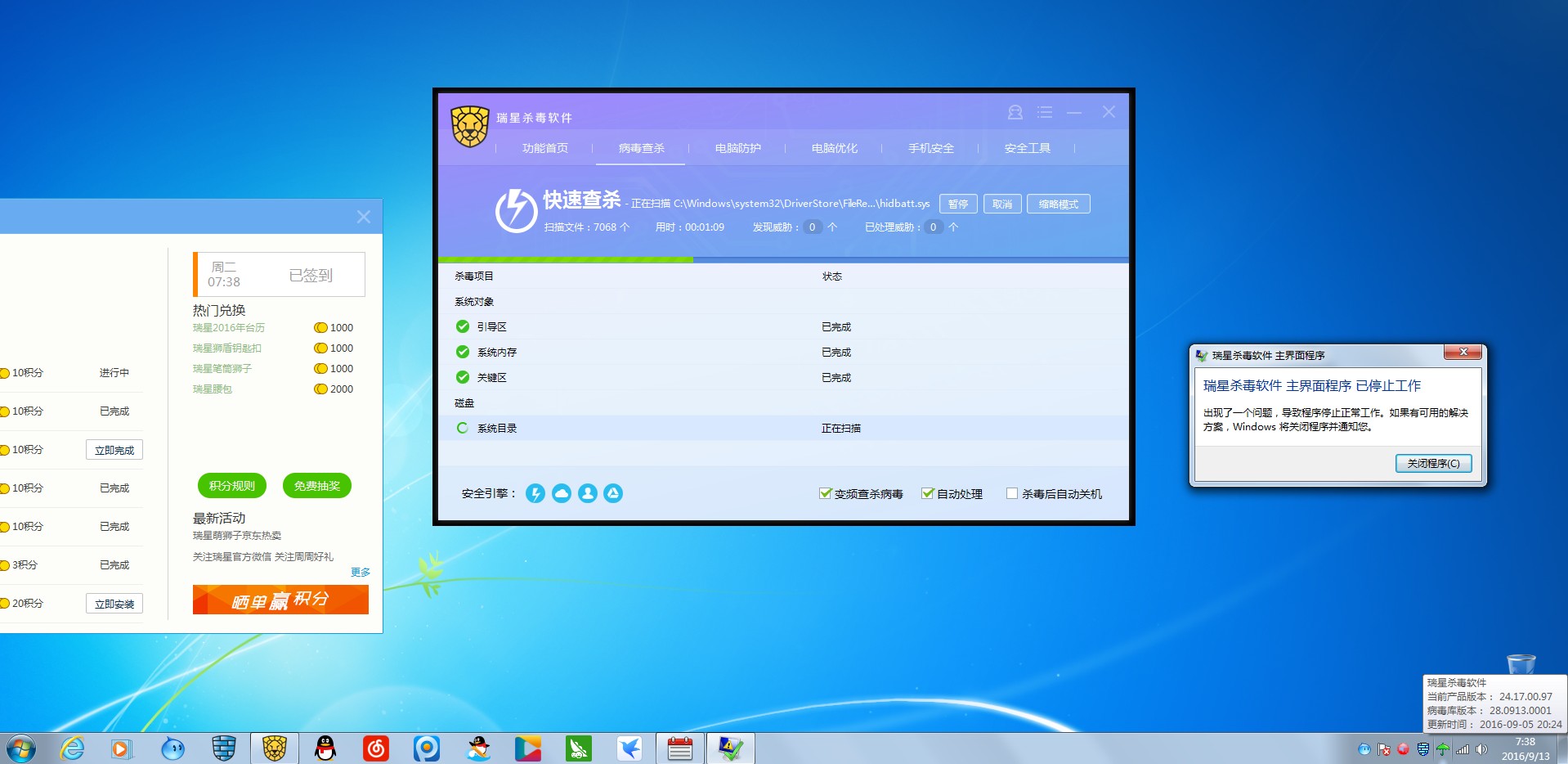This screenshot has width=1568, height=764.
Task: Select the 系统目录 scan row
Action: click(x=783, y=428)
